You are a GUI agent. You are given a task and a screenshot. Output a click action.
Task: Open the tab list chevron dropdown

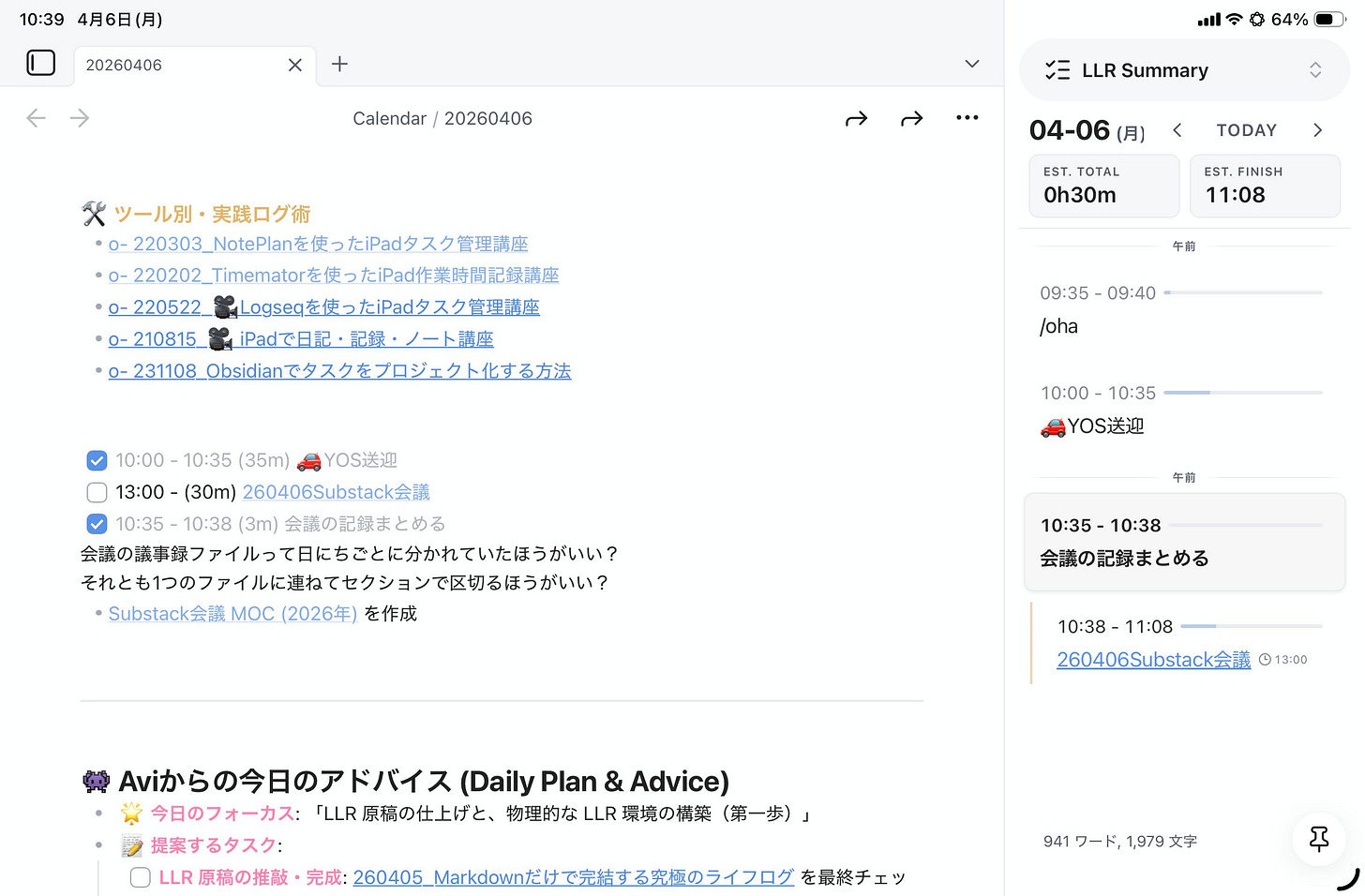point(971,64)
